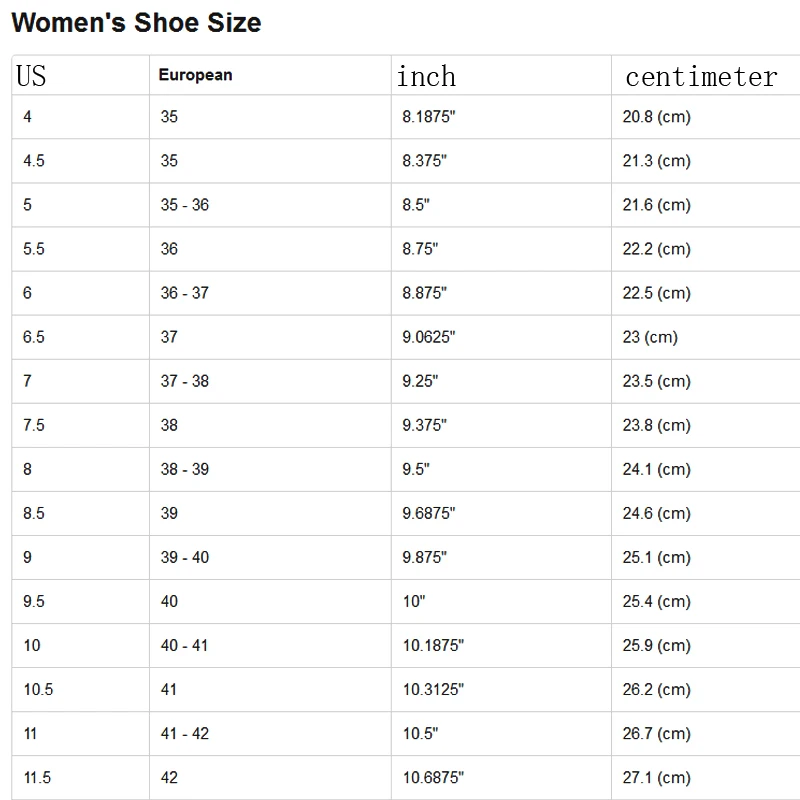
Task: Select the 24.1 (cm) cell
Action: [656, 469]
